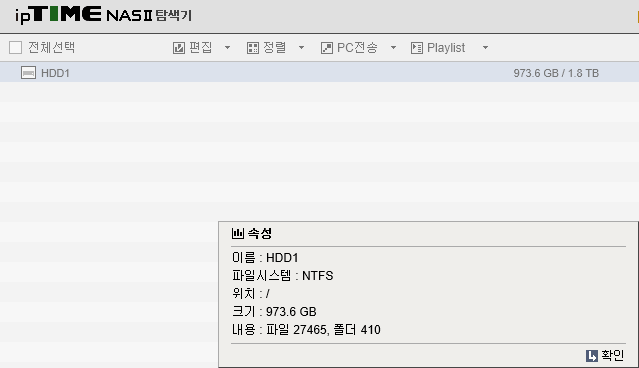639x368 pixels.
Task: Click the 이름 : HDD1 property line
Action: pyautogui.click(x=265, y=258)
